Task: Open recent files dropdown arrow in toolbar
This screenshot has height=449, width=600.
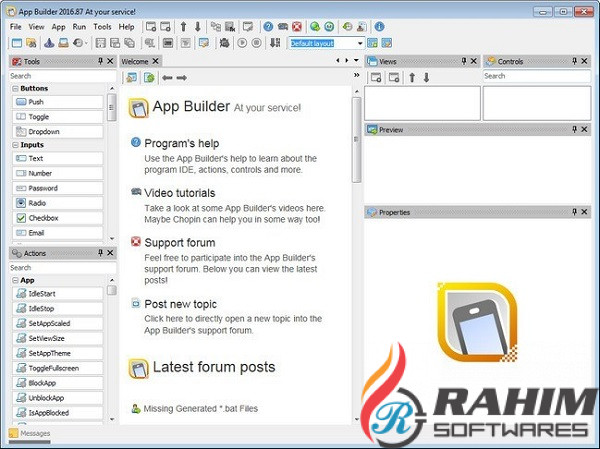Action: (86, 43)
